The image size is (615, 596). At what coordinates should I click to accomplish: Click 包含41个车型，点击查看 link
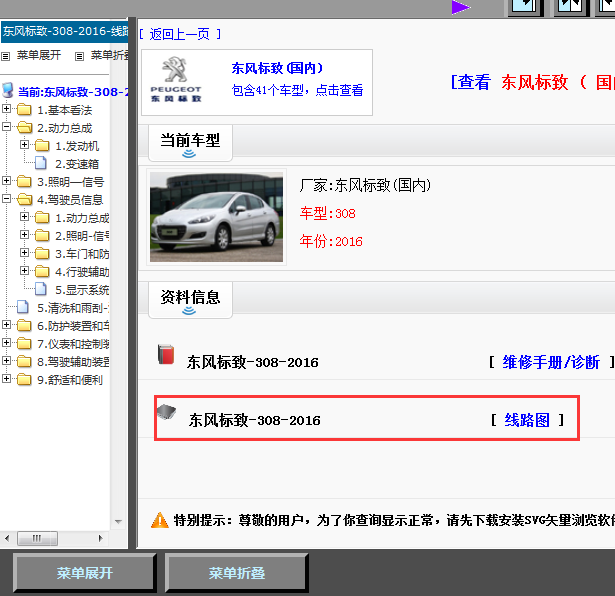pos(297,90)
